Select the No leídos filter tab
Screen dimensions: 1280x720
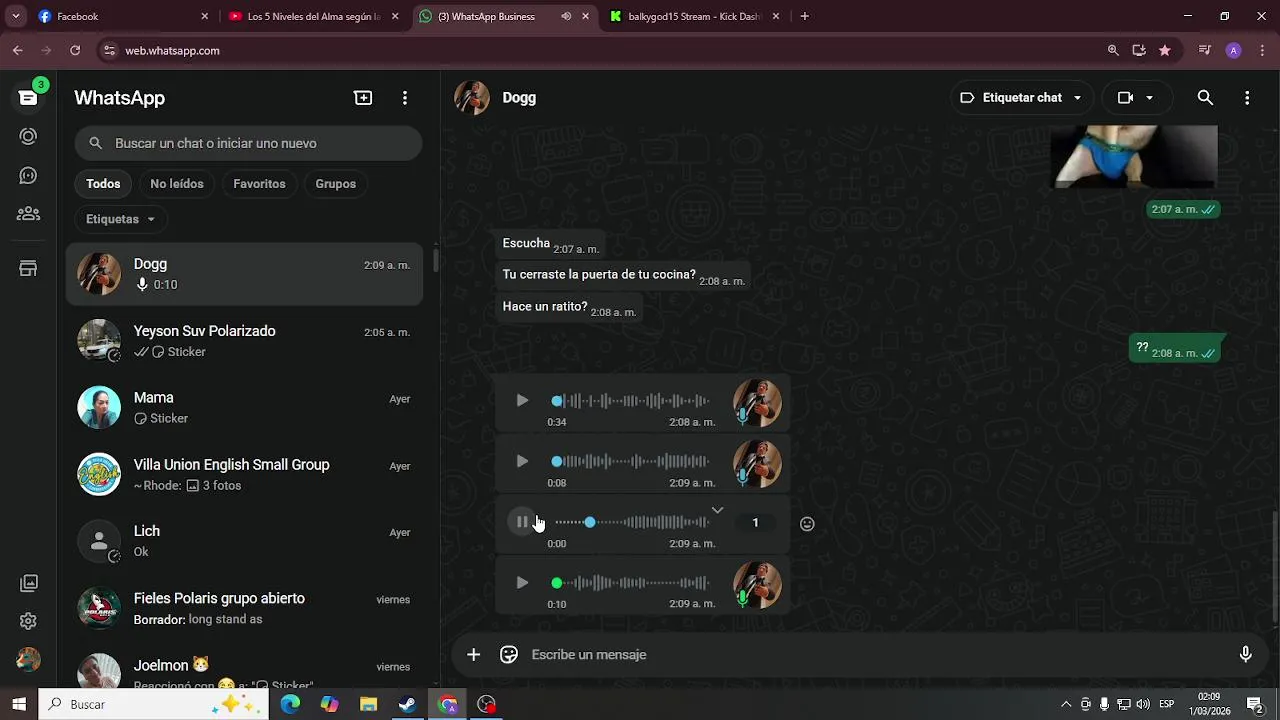pos(177,184)
